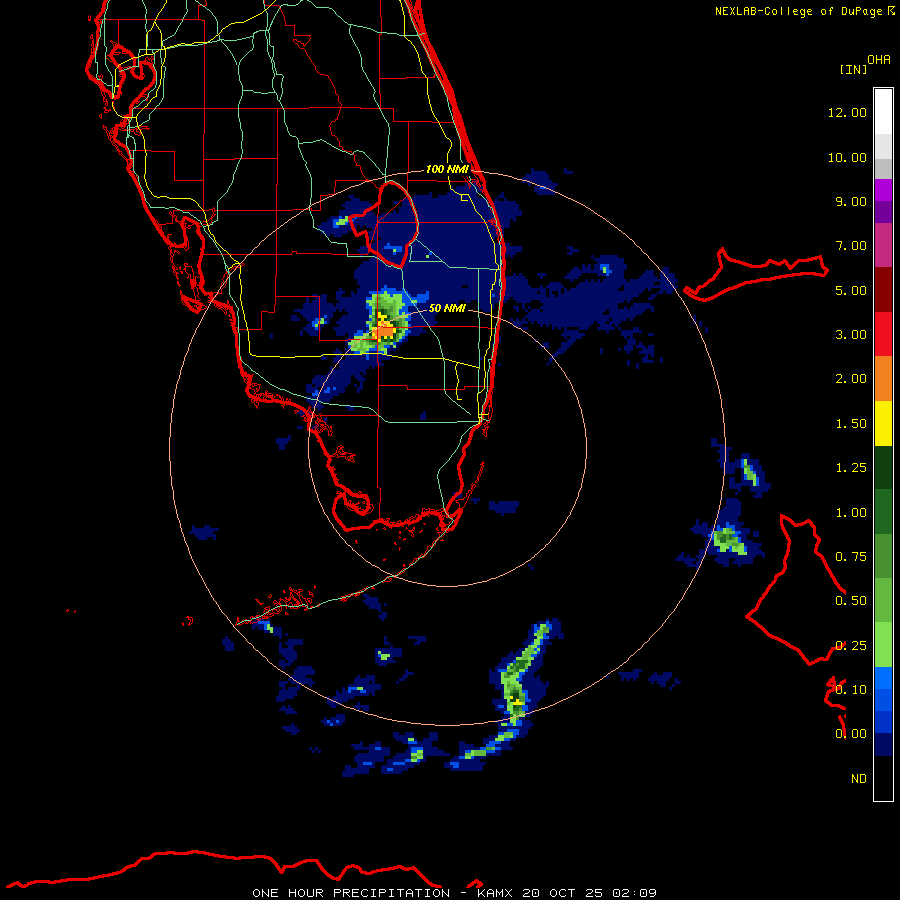Click the "7.00" scale label

pos(851,246)
